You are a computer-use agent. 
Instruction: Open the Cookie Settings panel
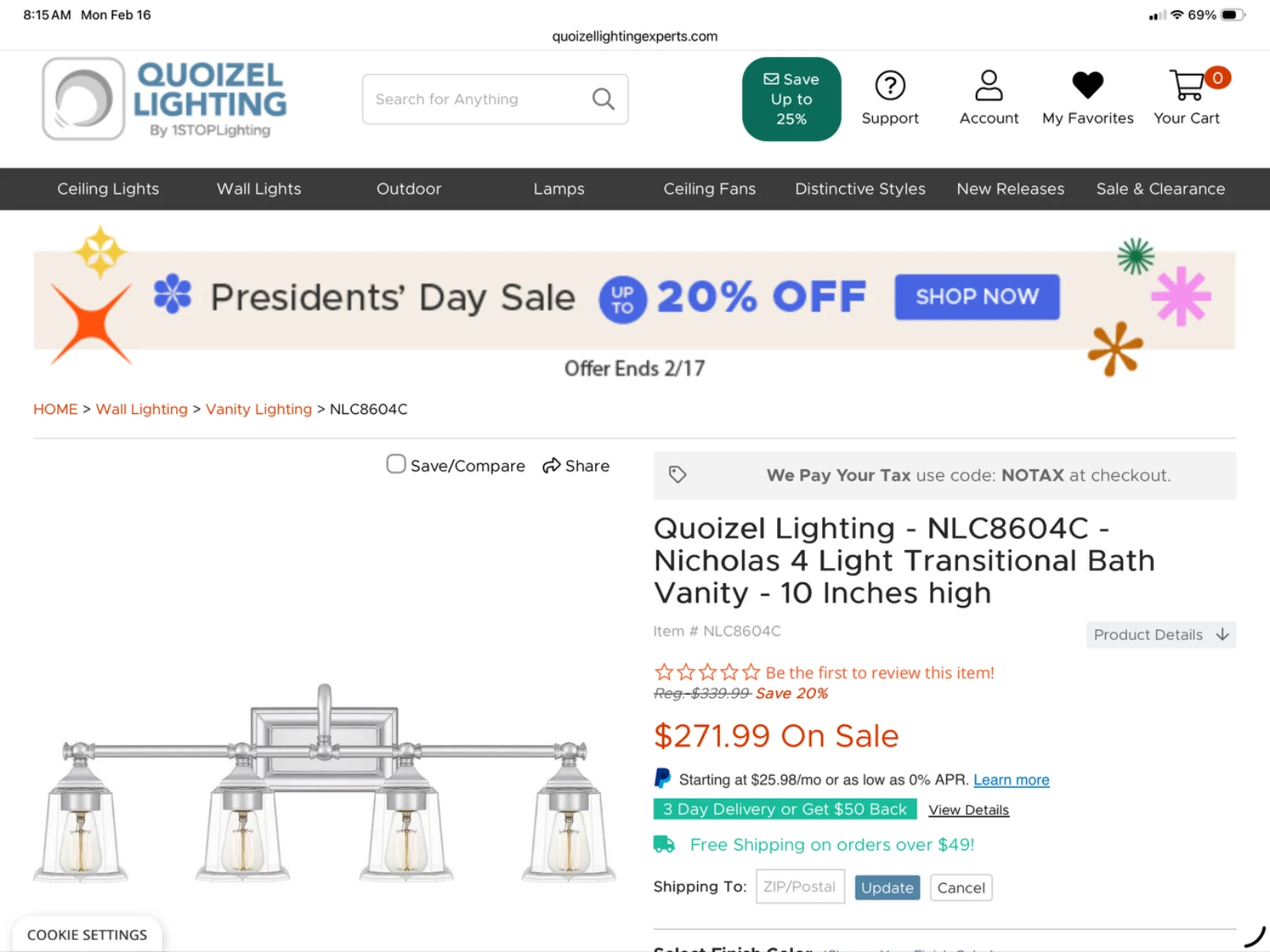point(87,935)
